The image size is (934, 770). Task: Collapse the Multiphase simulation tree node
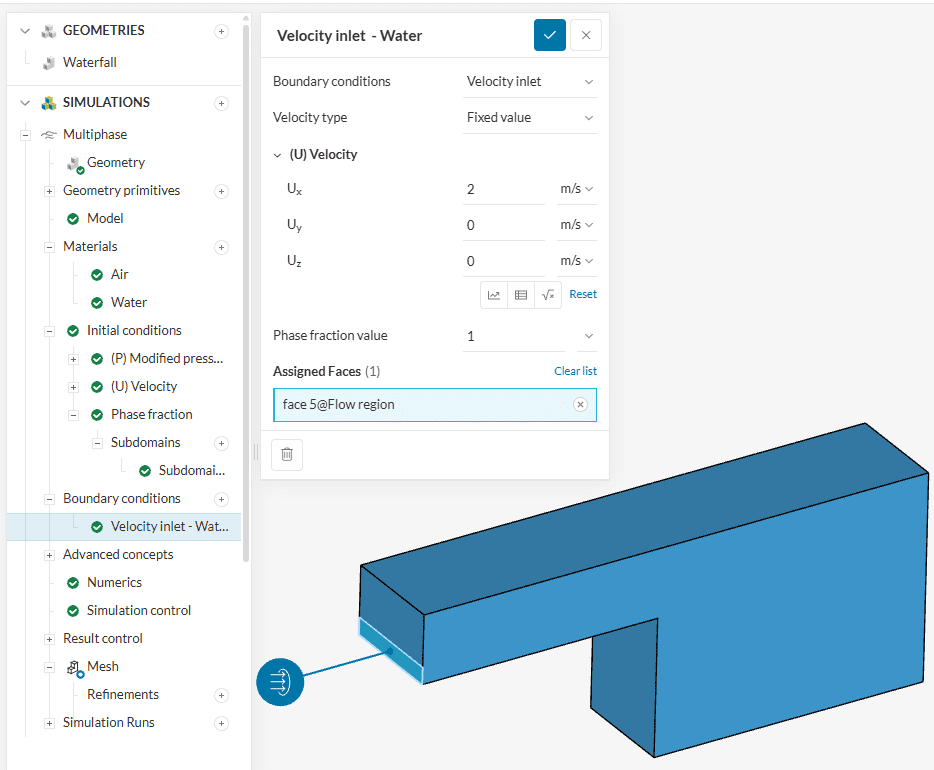(25, 135)
